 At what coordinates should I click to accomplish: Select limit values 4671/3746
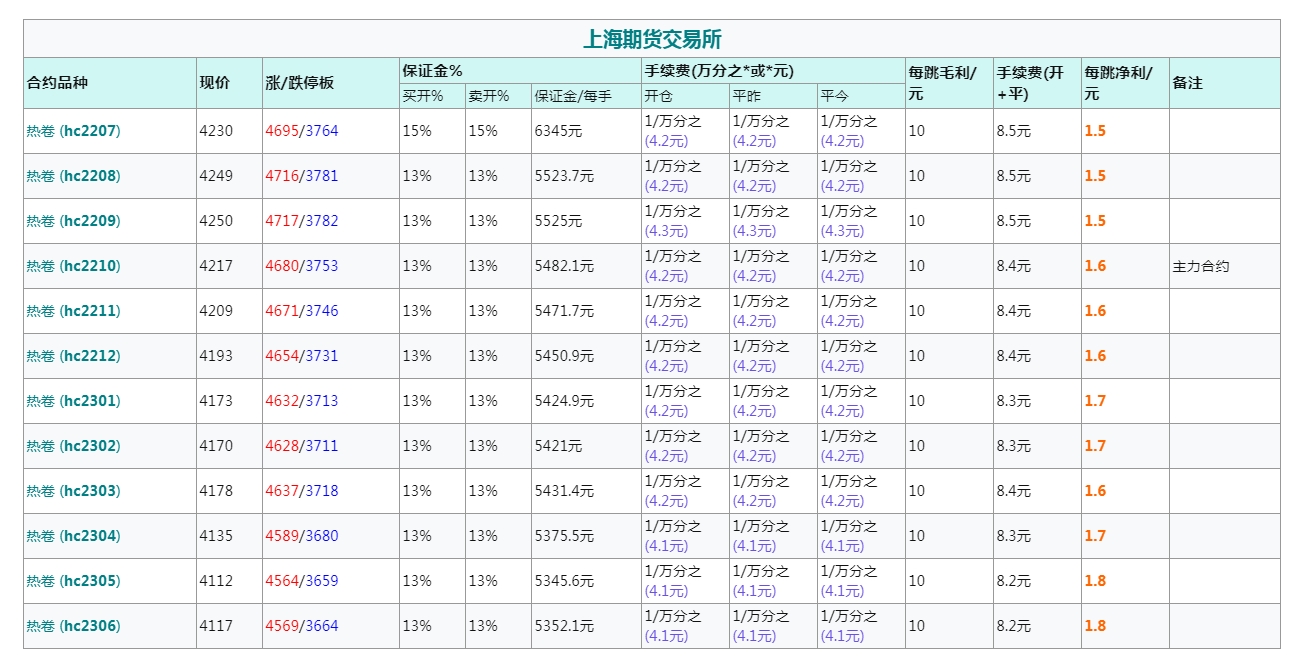(302, 311)
